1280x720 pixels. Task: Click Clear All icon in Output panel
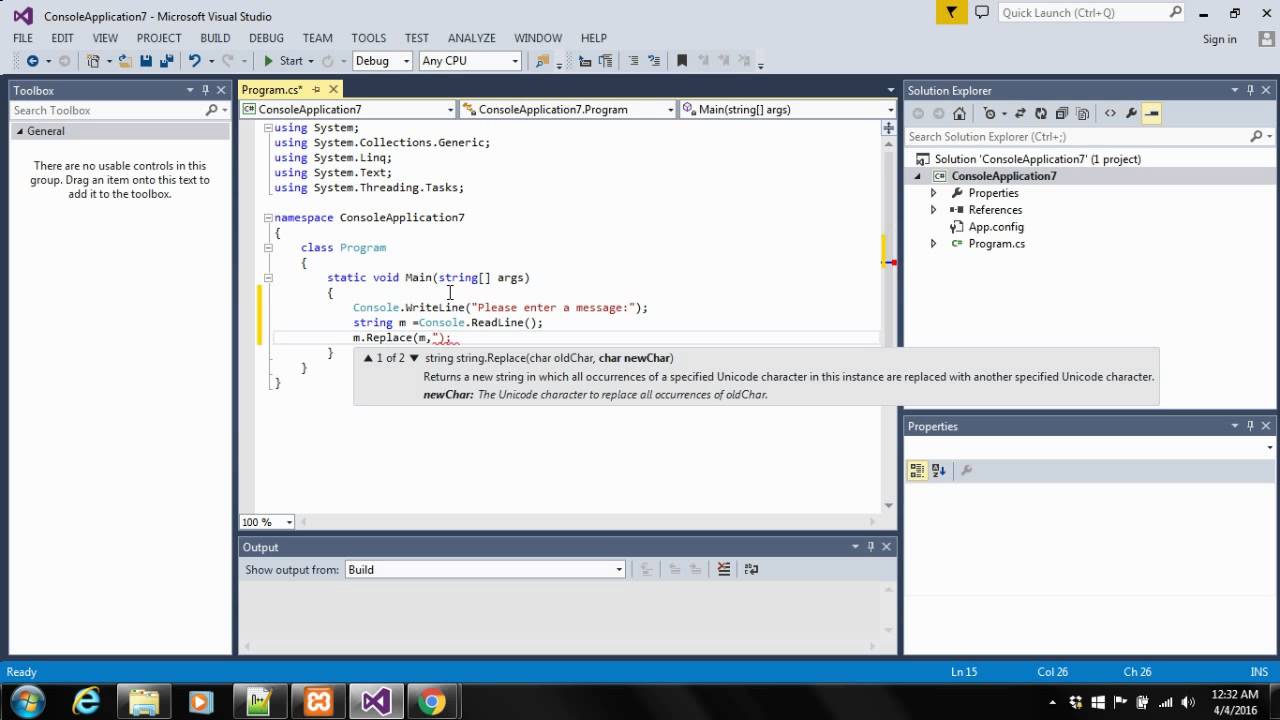tap(724, 569)
